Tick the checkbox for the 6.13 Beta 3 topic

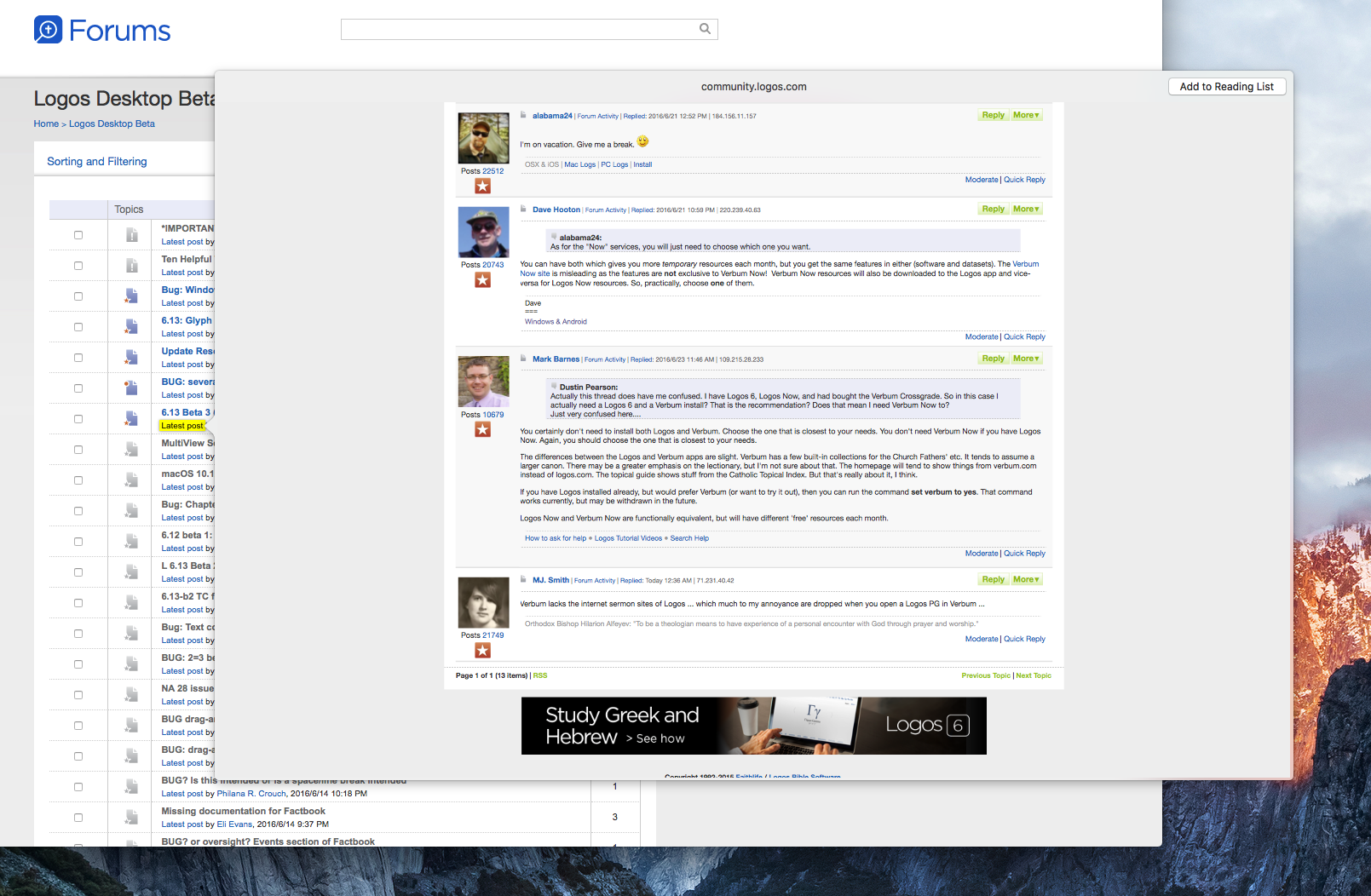78,419
